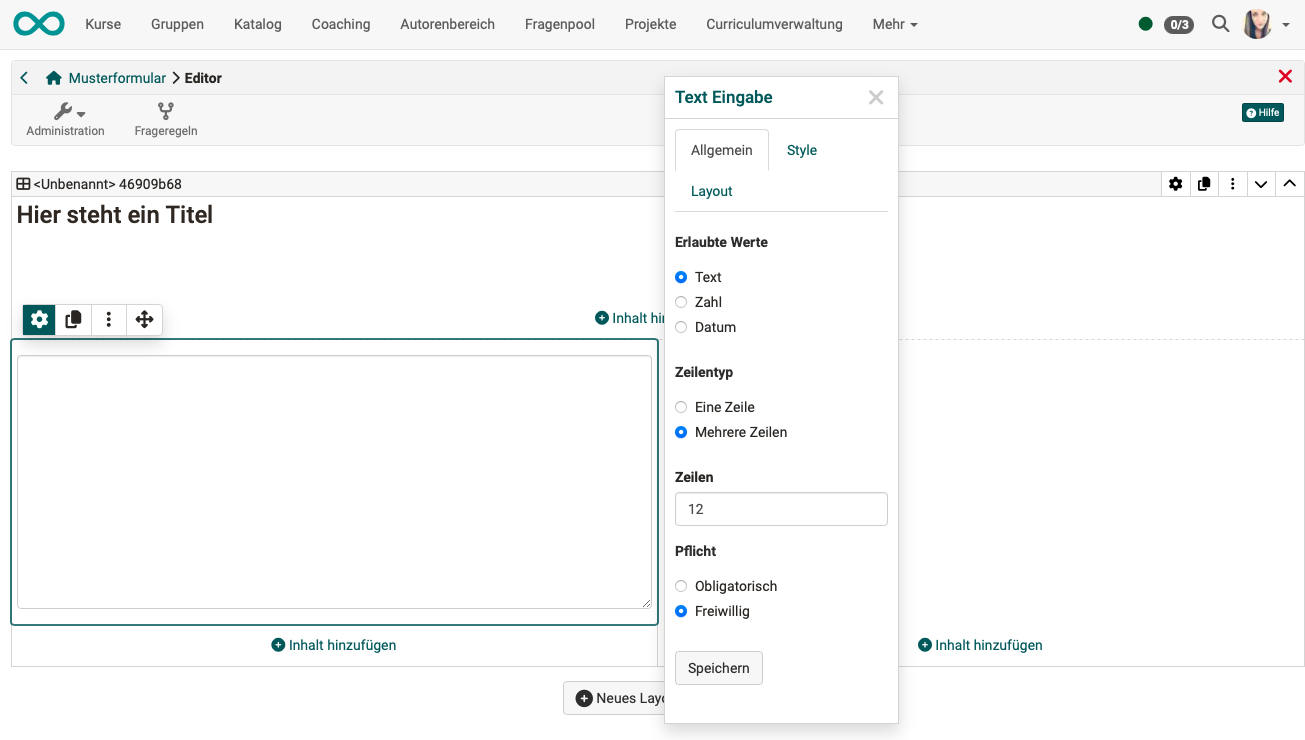Set field to Obligatorisch
1305x740 pixels.
tap(681, 586)
